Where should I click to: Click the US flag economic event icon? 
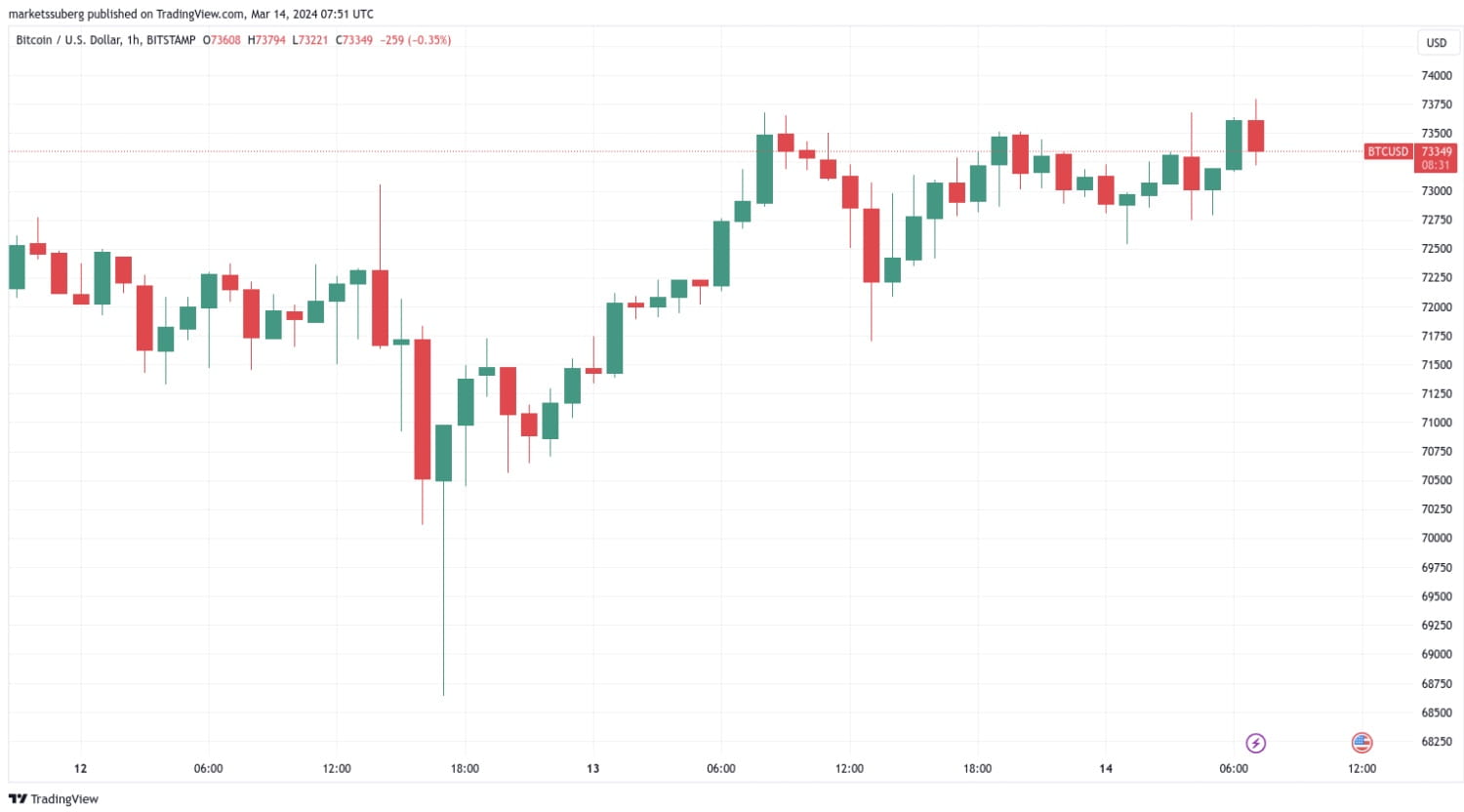pyautogui.click(x=1363, y=743)
